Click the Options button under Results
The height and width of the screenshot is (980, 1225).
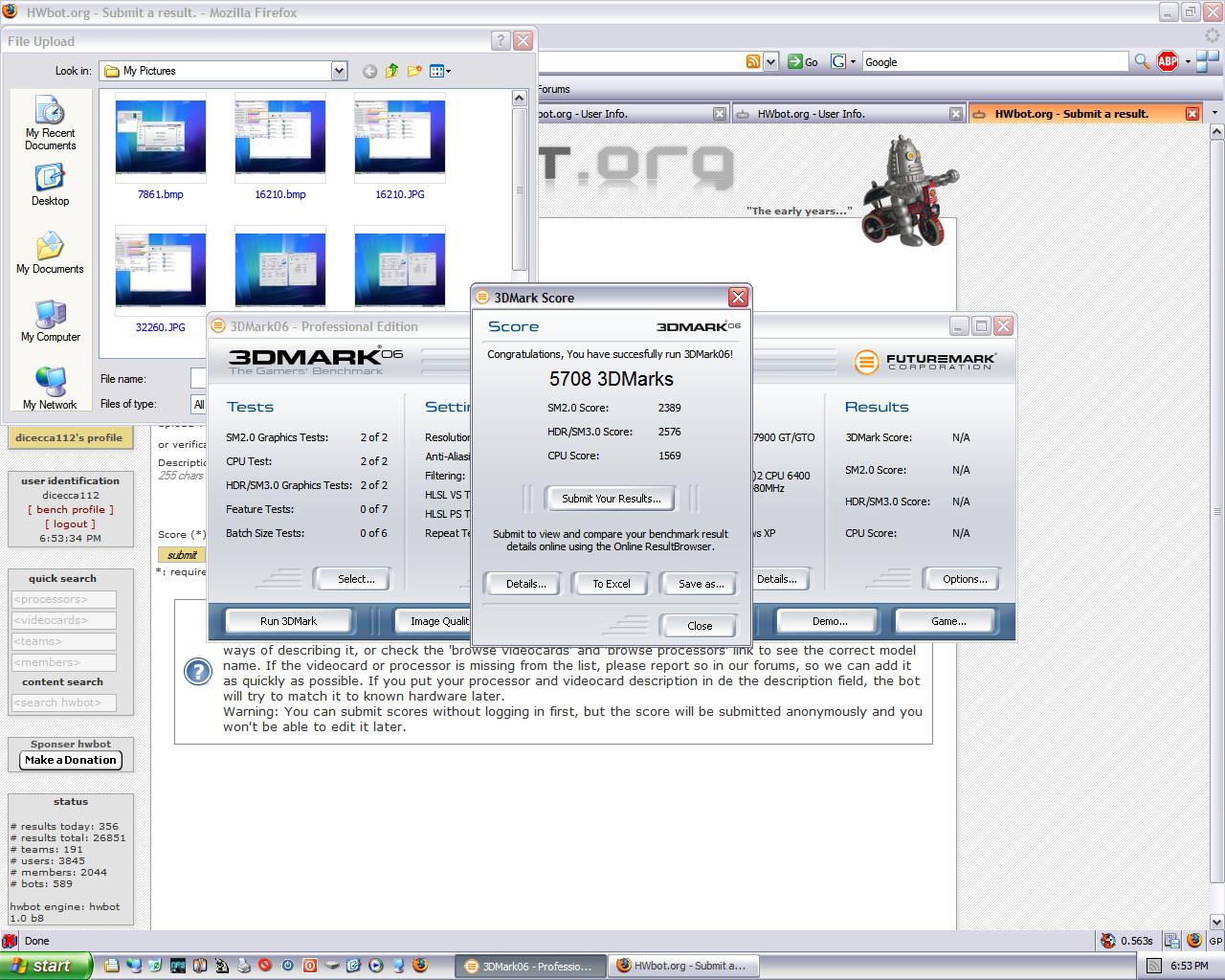click(x=964, y=579)
